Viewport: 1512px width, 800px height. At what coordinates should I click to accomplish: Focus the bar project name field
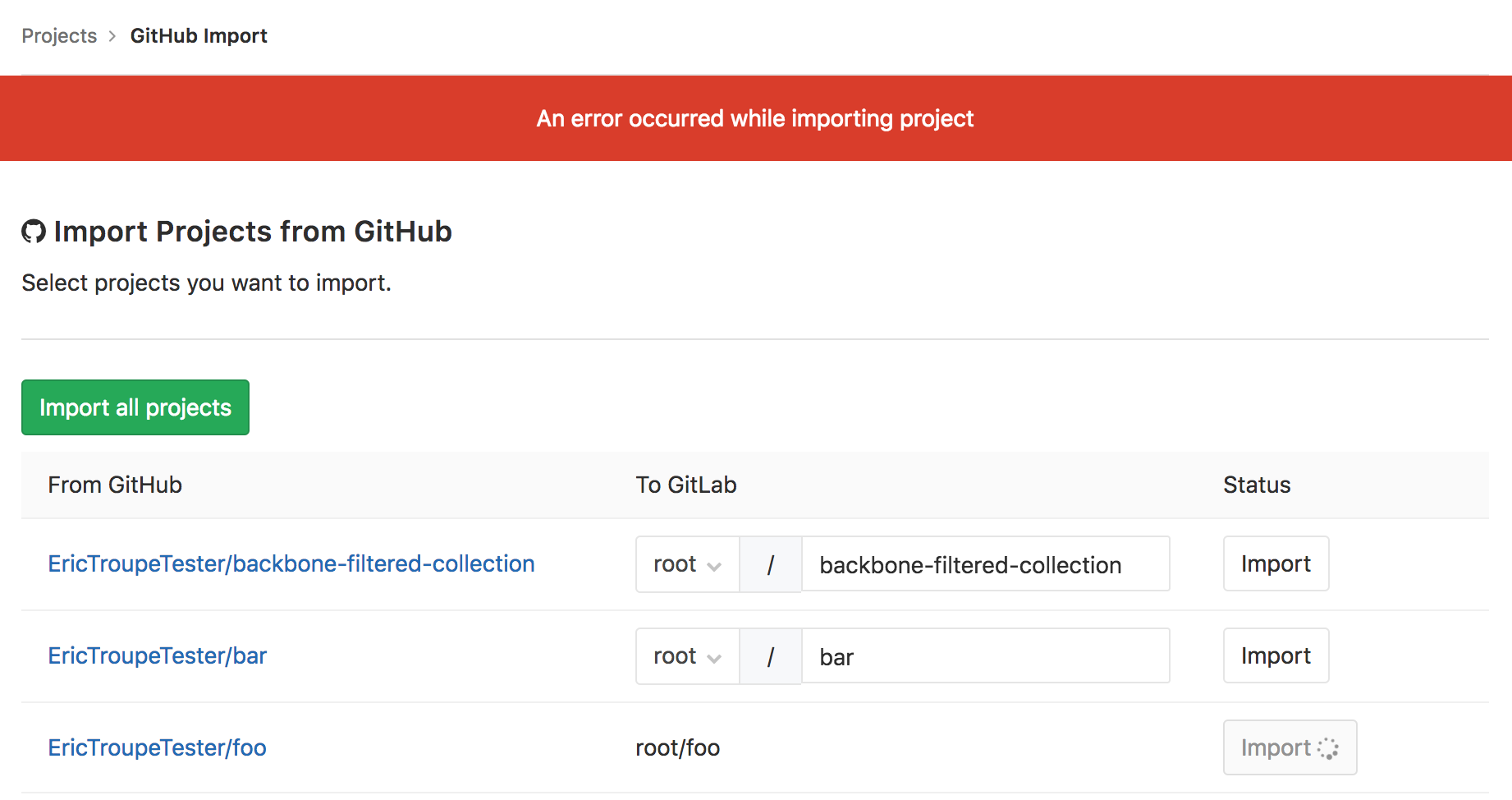[x=985, y=656]
